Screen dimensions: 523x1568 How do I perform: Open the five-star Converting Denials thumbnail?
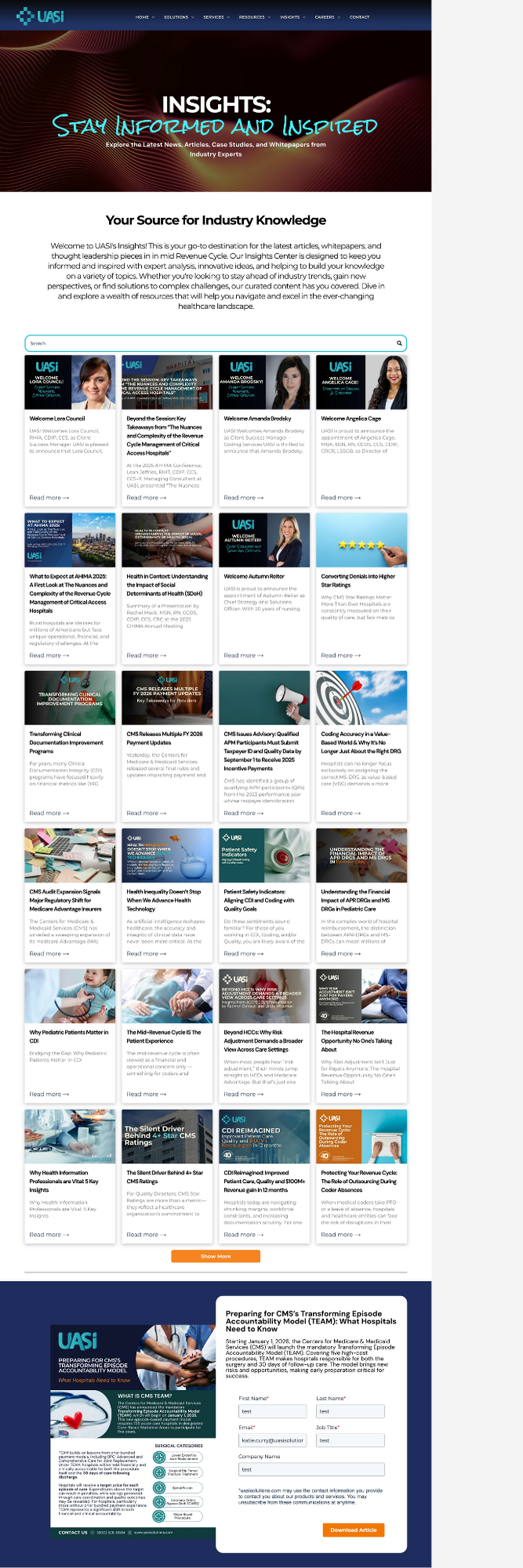(x=361, y=540)
